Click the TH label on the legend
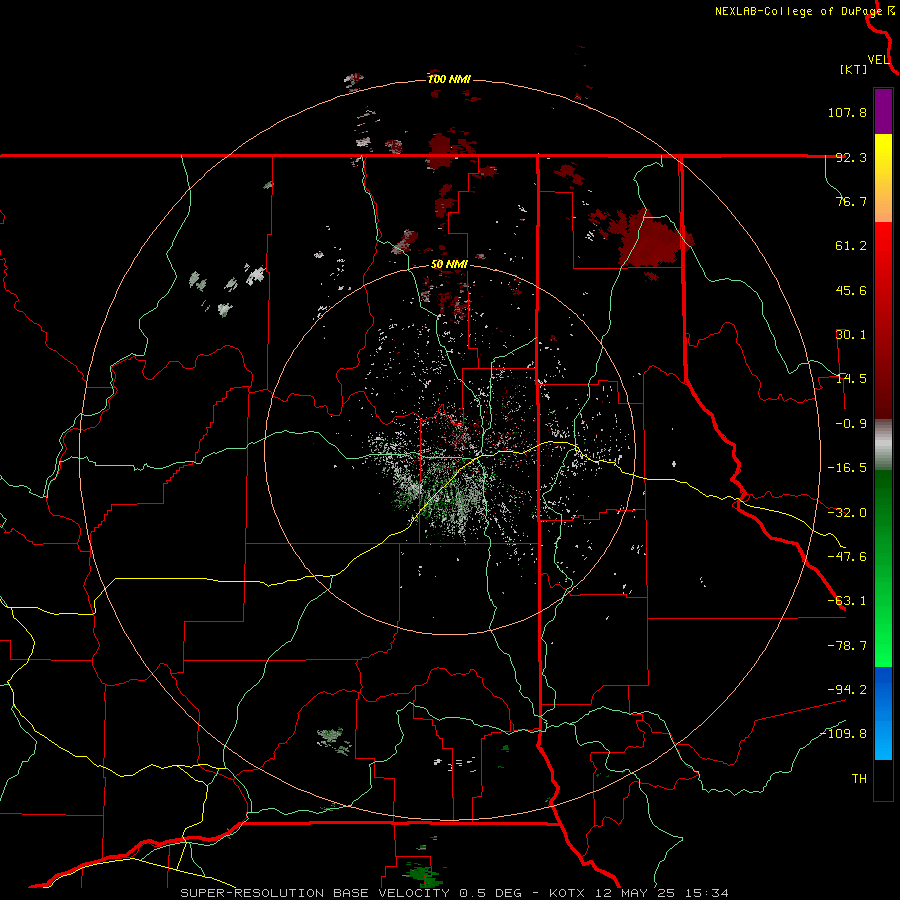900x900 pixels. tap(859, 779)
